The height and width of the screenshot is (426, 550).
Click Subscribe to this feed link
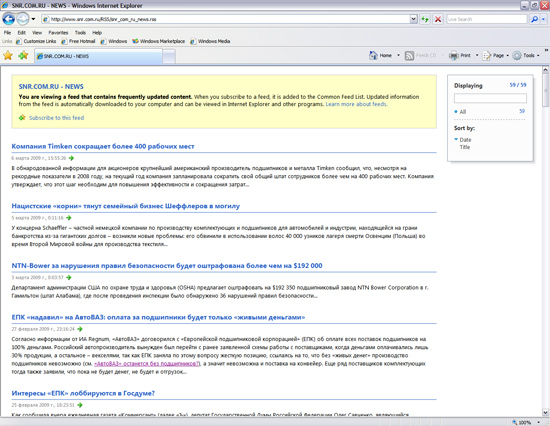(x=56, y=118)
